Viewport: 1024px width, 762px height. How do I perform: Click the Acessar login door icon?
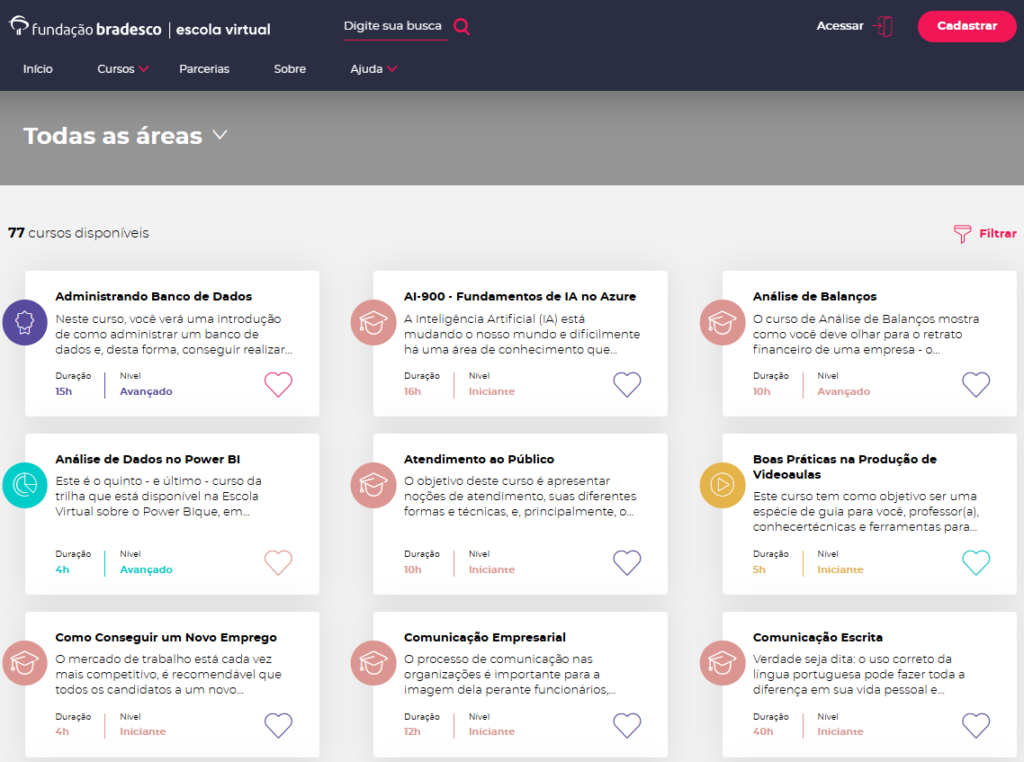coord(883,26)
